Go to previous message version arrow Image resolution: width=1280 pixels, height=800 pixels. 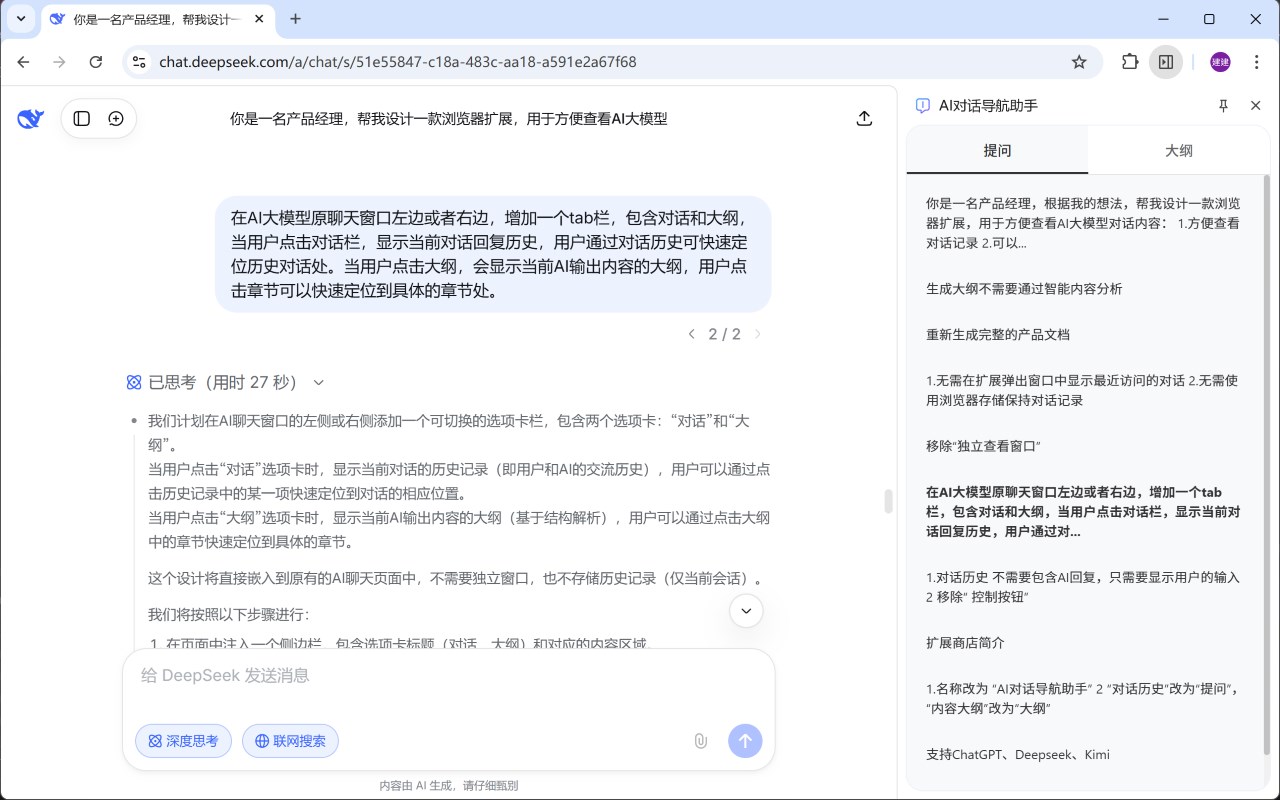click(x=691, y=334)
